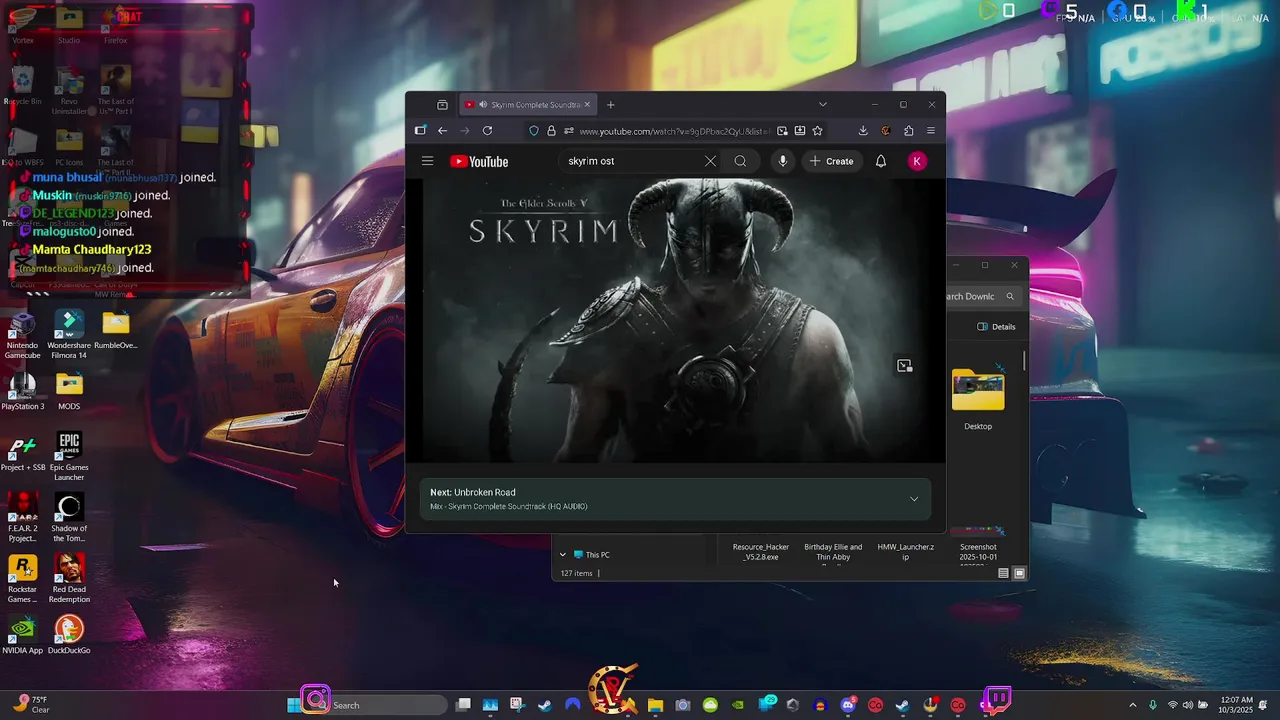Image resolution: width=1280 pixels, height=720 pixels.
Task: Clear the skyrim ost search text
Action: pyautogui.click(x=710, y=161)
